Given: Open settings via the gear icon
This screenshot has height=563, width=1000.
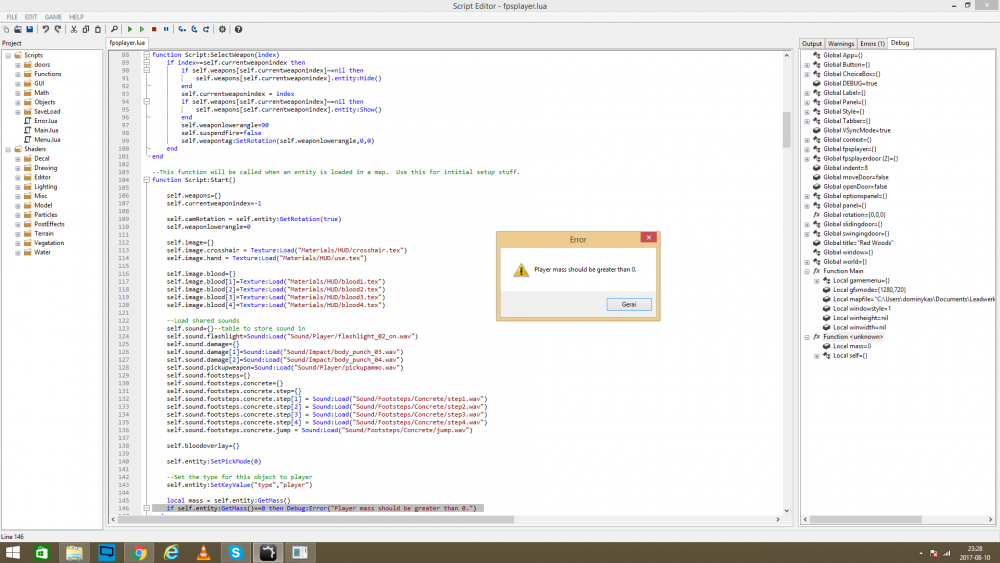Looking at the screenshot, I should [223, 30].
